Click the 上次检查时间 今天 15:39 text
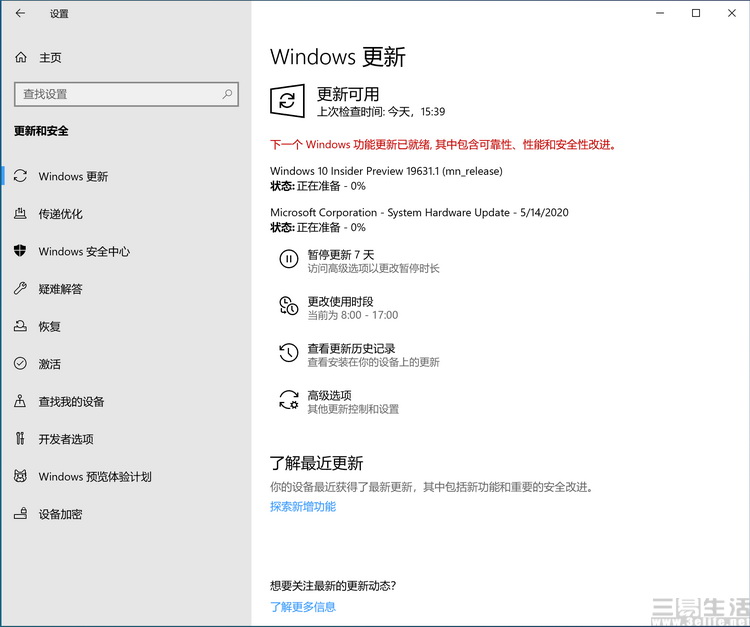Screen dimensions: 750x627 (381, 111)
